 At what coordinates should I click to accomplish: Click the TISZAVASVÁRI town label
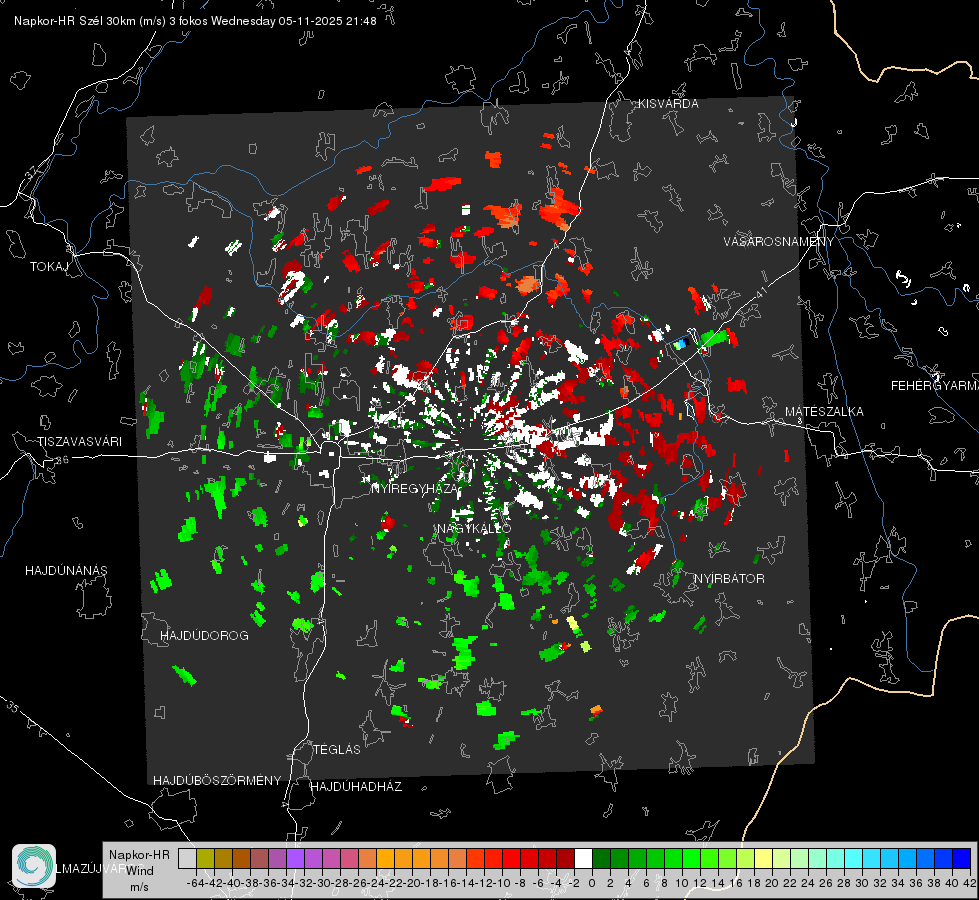click(x=79, y=442)
